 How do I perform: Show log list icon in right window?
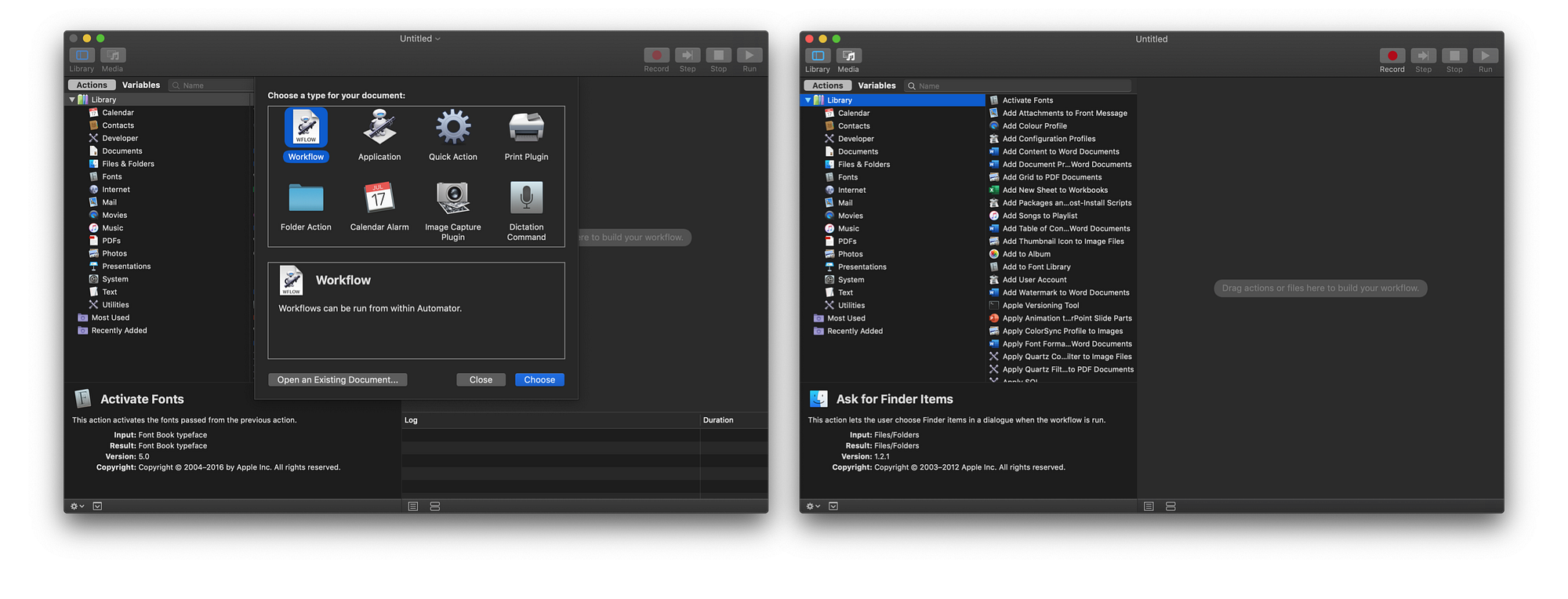1149,506
